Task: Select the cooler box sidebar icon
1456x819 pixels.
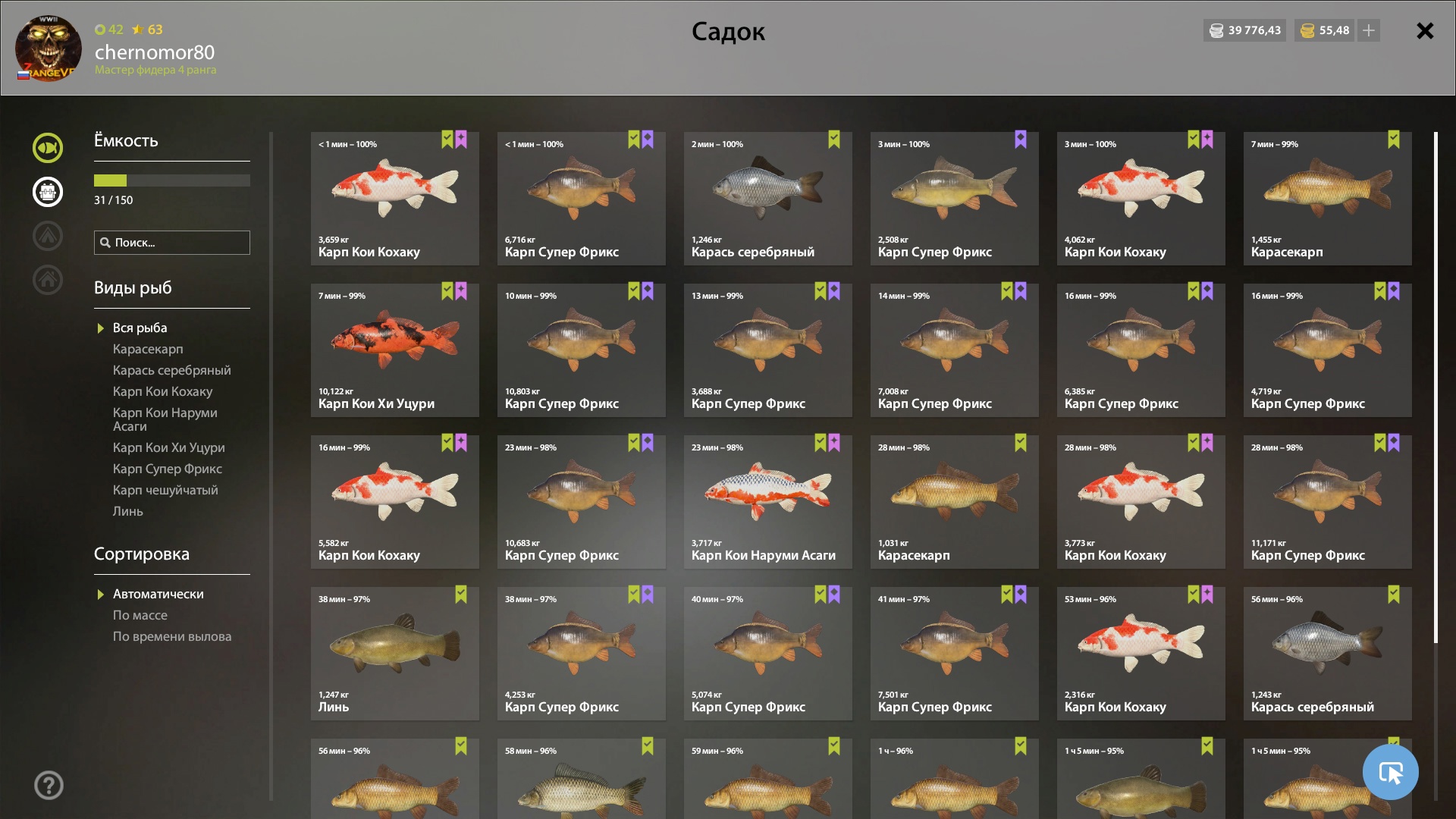Action: click(x=47, y=192)
